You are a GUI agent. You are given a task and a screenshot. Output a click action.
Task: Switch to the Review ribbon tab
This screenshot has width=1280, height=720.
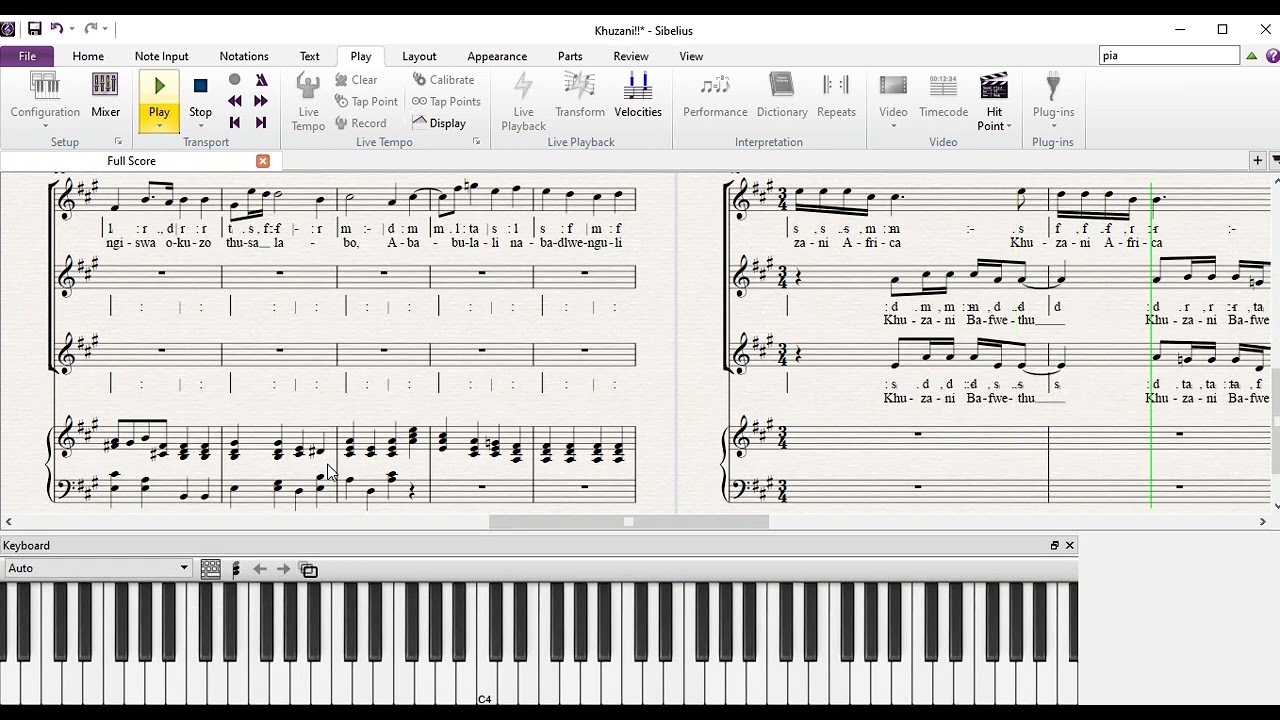631,56
